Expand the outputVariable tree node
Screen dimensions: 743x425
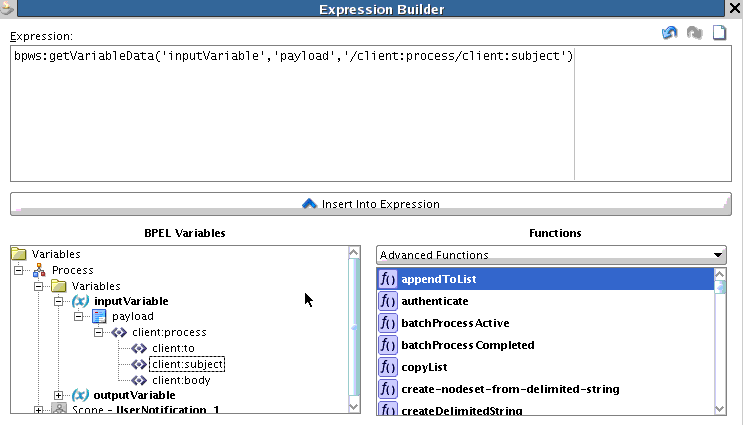point(58,395)
